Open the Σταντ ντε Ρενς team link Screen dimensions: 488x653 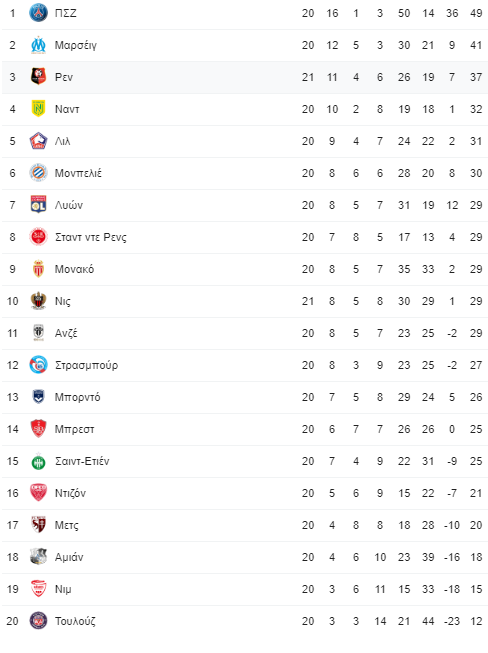[91, 237]
